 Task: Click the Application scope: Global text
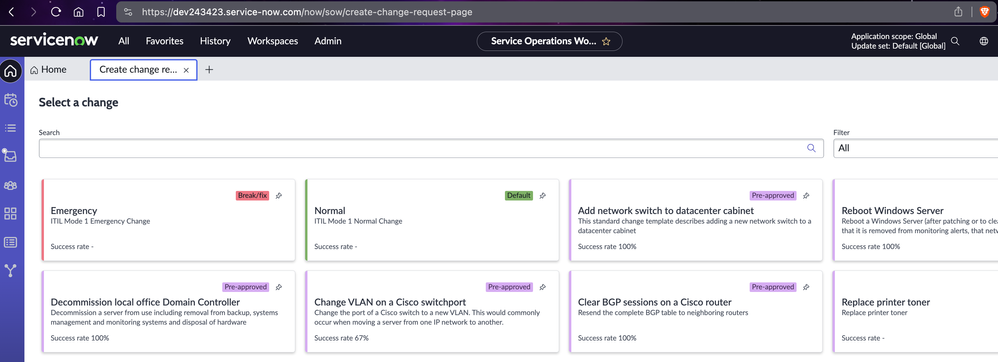point(894,36)
